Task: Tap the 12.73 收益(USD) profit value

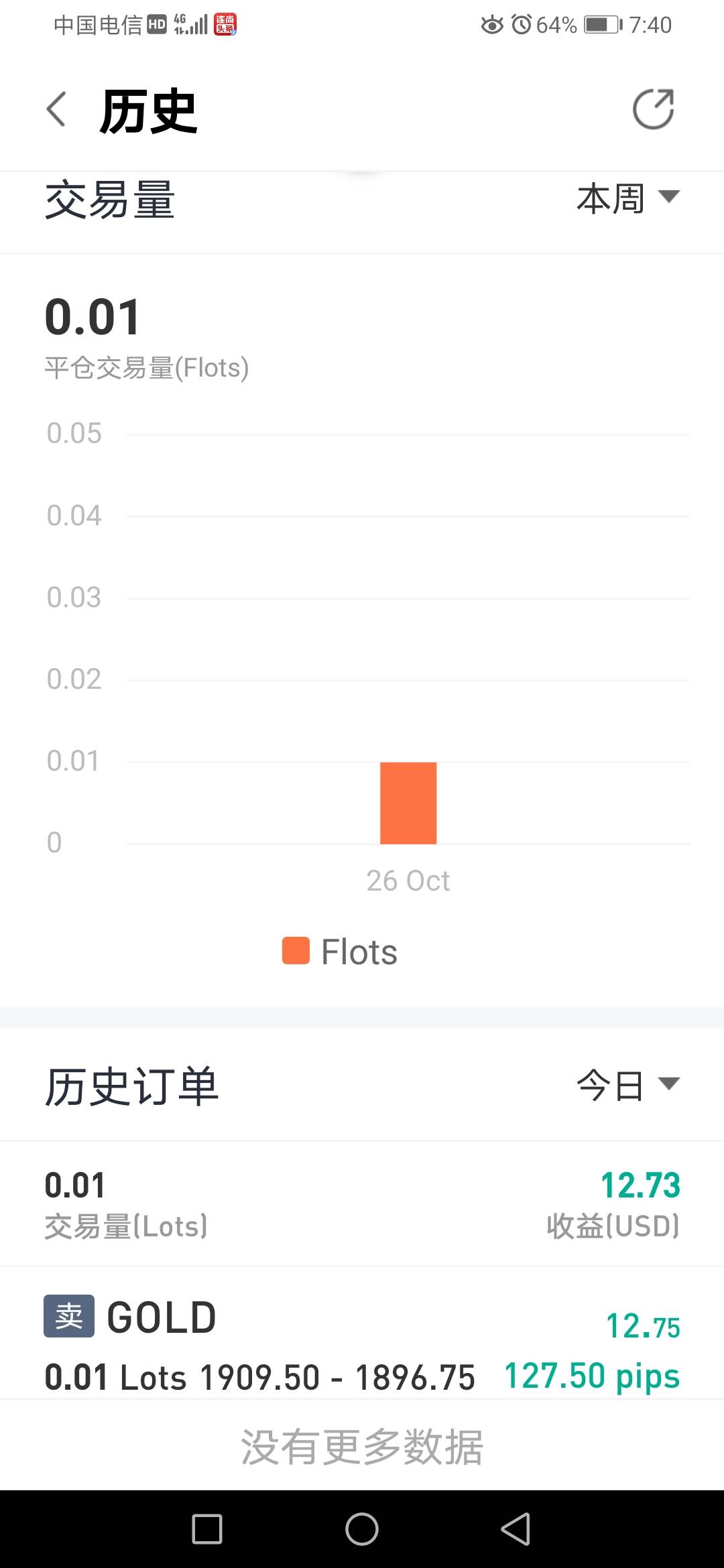Action: click(640, 1185)
